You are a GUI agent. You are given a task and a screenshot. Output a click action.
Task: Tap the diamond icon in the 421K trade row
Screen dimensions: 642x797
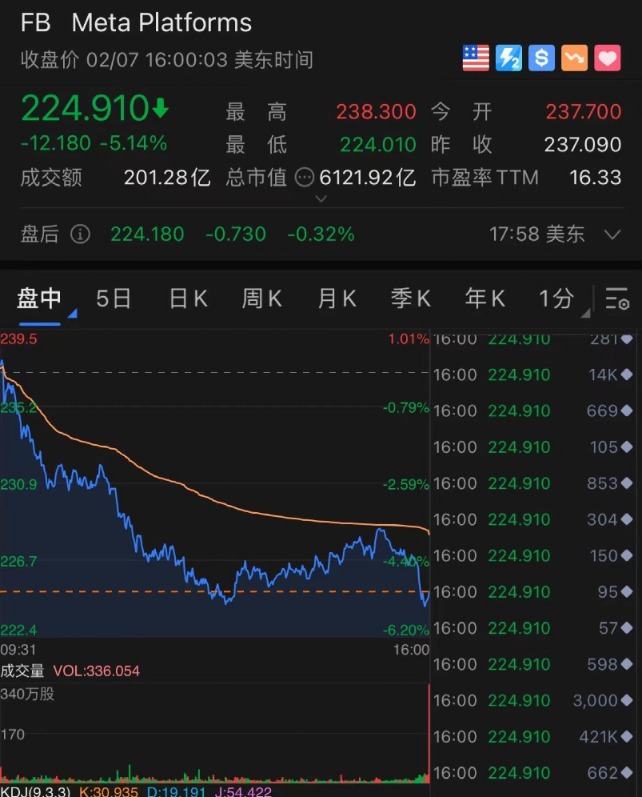pyautogui.click(x=627, y=737)
